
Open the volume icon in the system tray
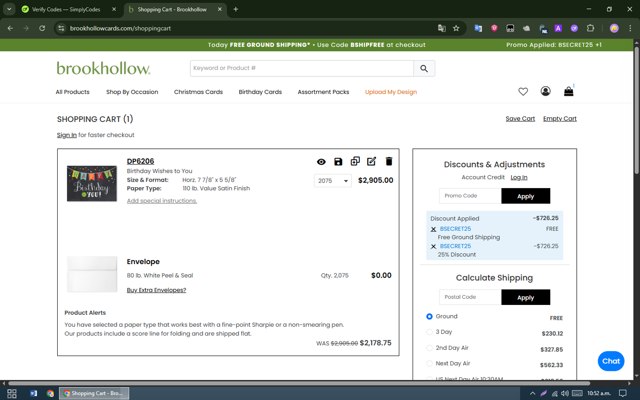pyautogui.click(x=565, y=393)
